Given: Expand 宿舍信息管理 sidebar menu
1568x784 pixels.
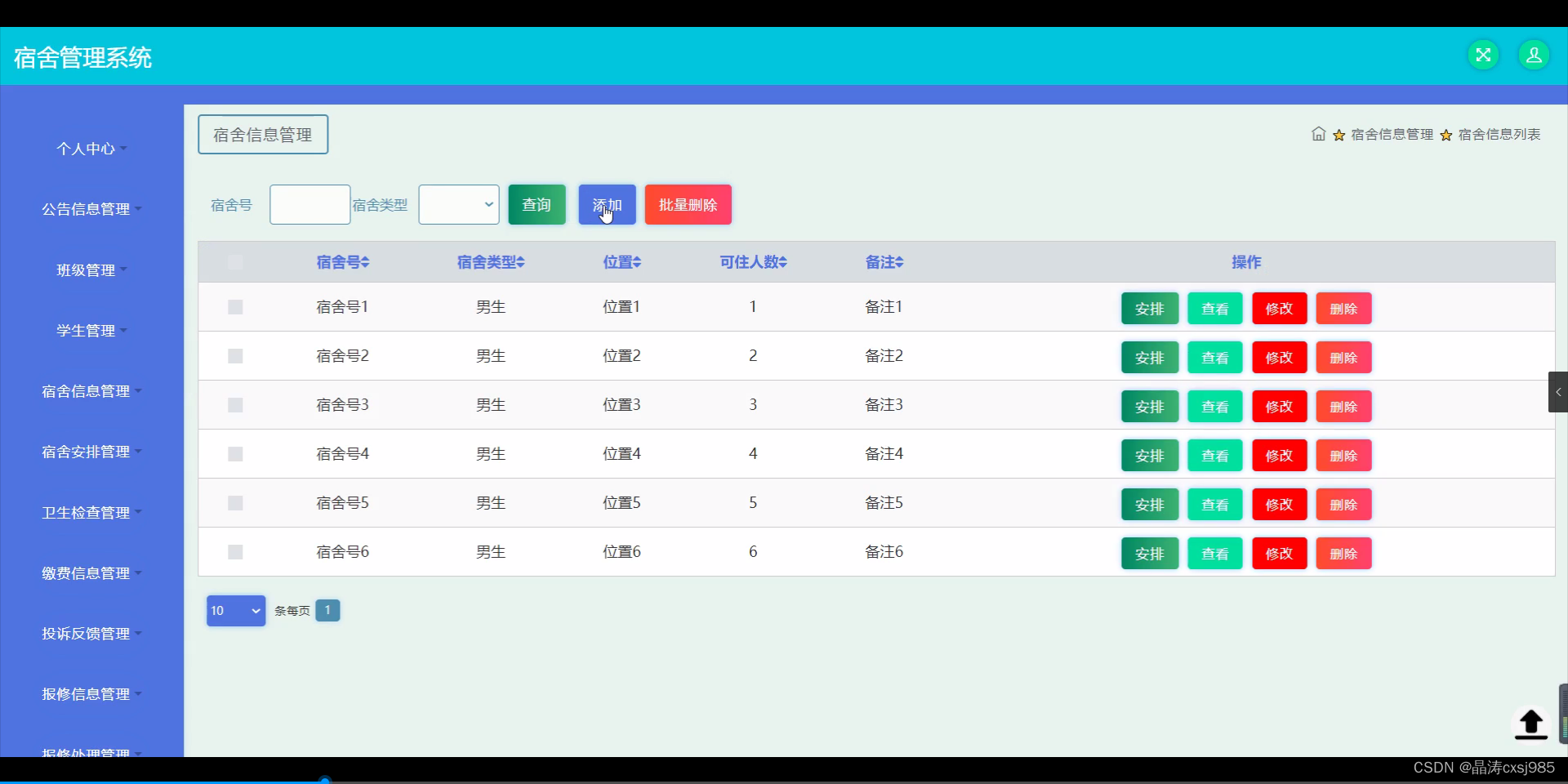Looking at the screenshot, I should pos(91,391).
